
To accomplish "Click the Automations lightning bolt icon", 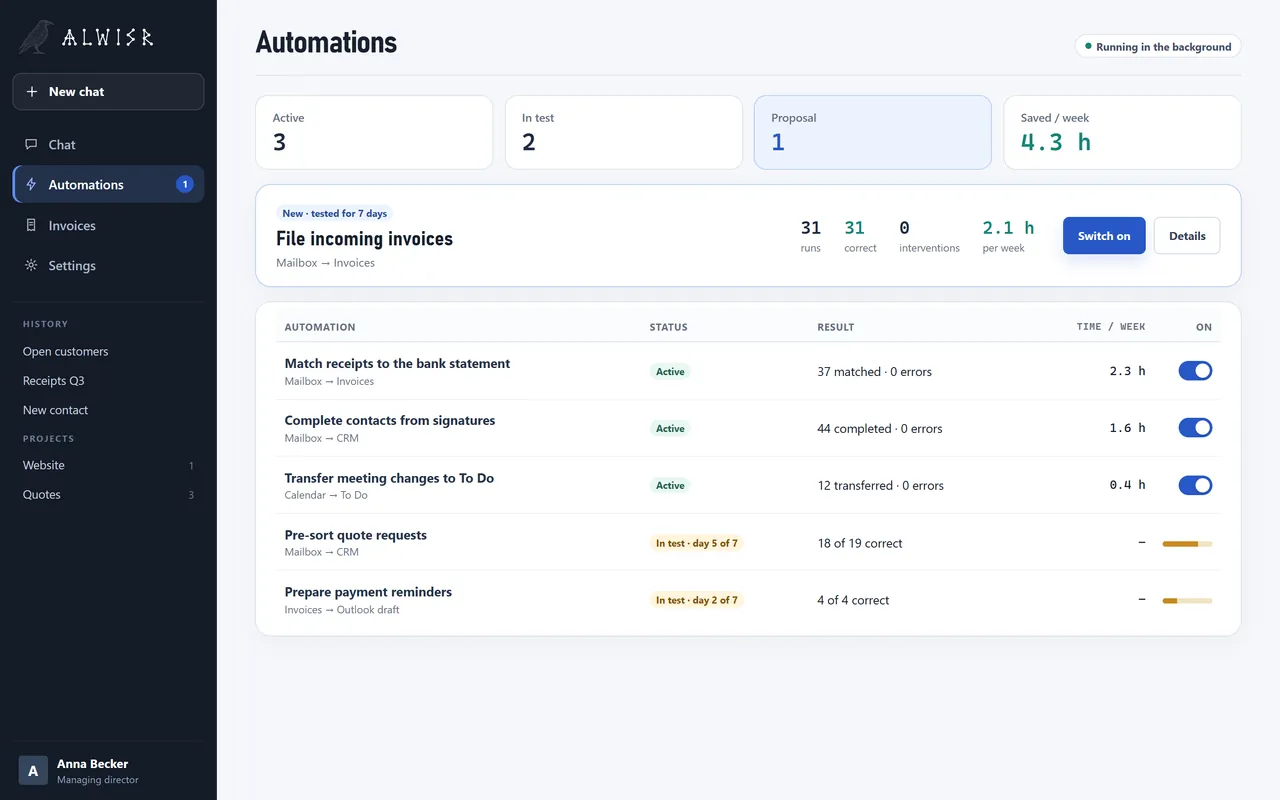I will coord(31,185).
